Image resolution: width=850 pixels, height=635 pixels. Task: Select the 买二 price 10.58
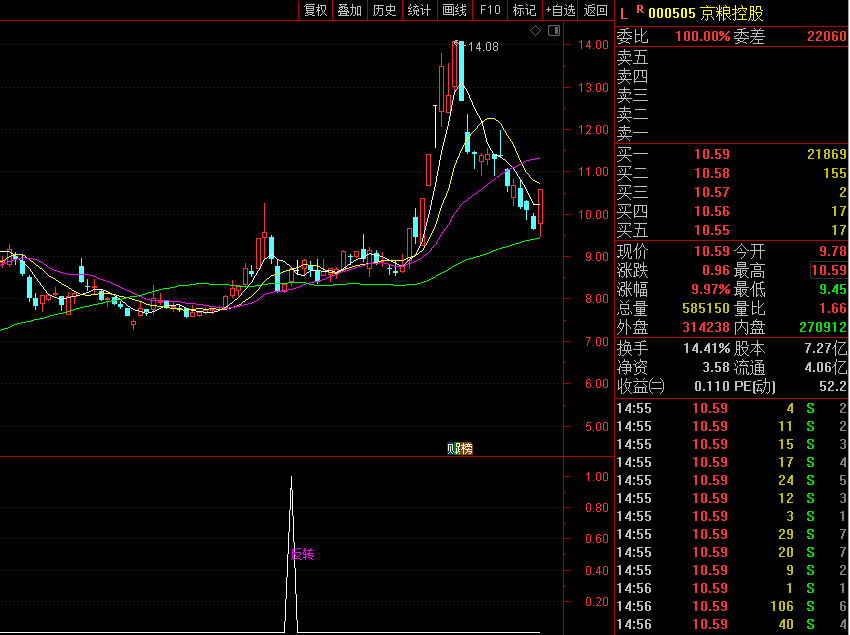[712, 174]
